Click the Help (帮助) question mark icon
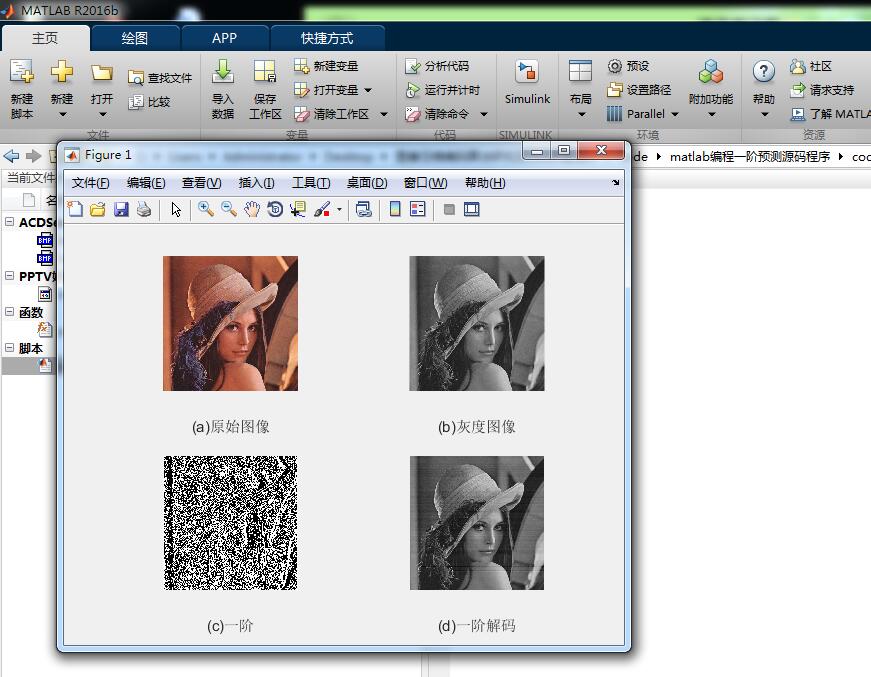Image resolution: width=871 pixels, height=677 pixels. tap(764, 72)
